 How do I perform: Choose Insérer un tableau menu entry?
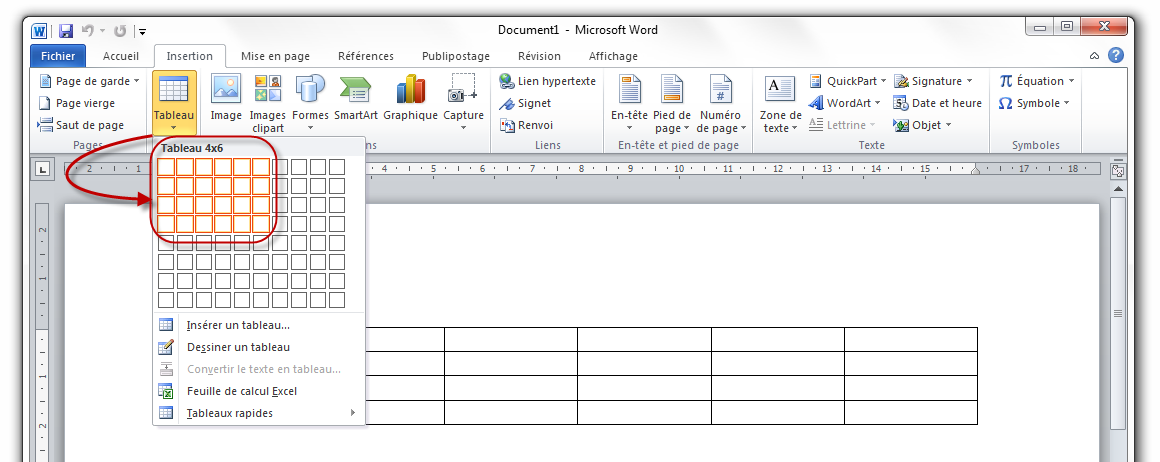(238, 325)
